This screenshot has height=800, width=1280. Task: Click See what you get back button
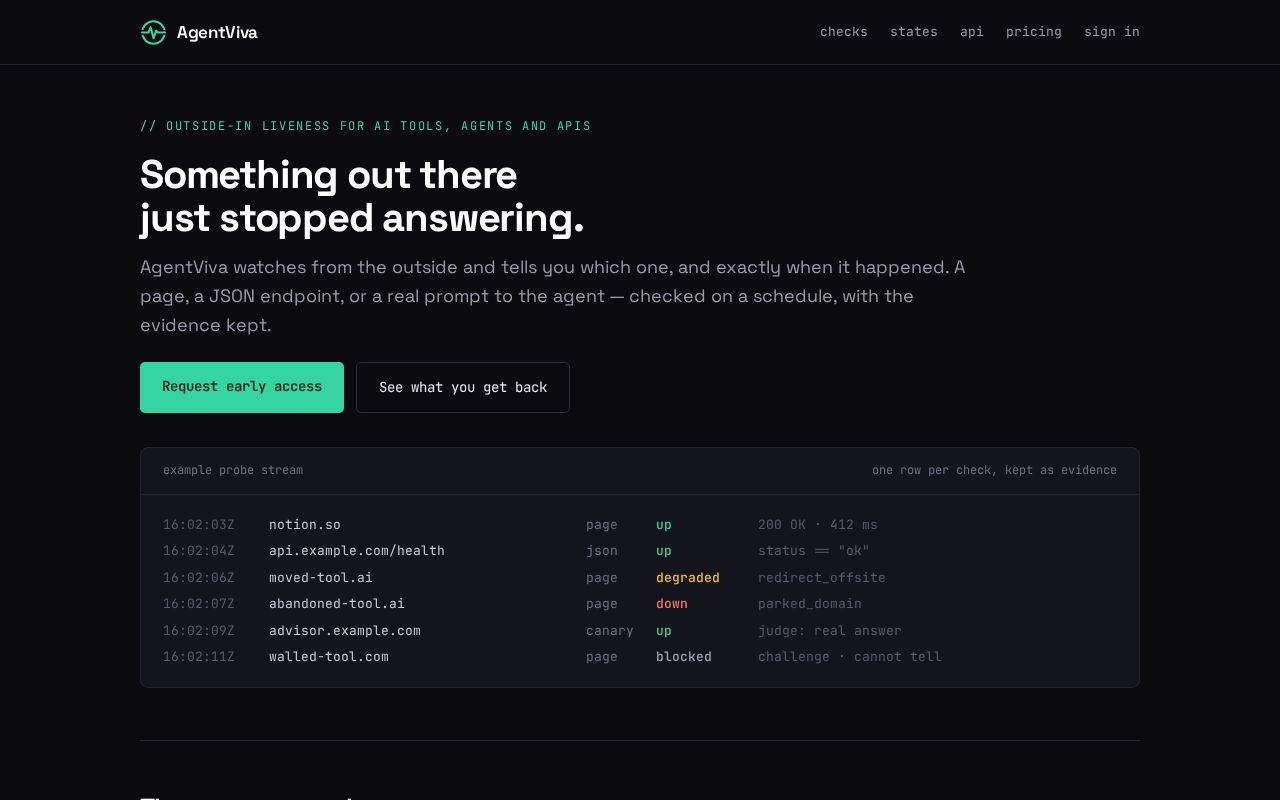pos(463,387)
